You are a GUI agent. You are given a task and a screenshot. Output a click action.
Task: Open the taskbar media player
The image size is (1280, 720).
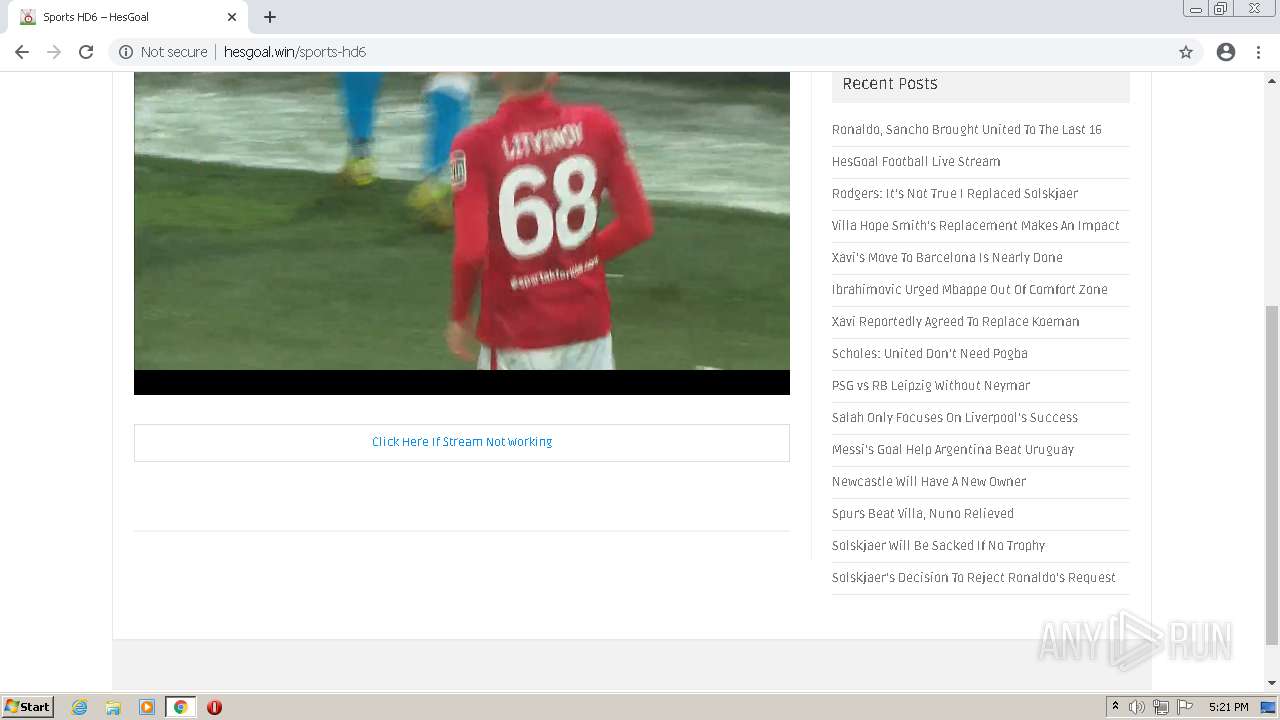147,707
